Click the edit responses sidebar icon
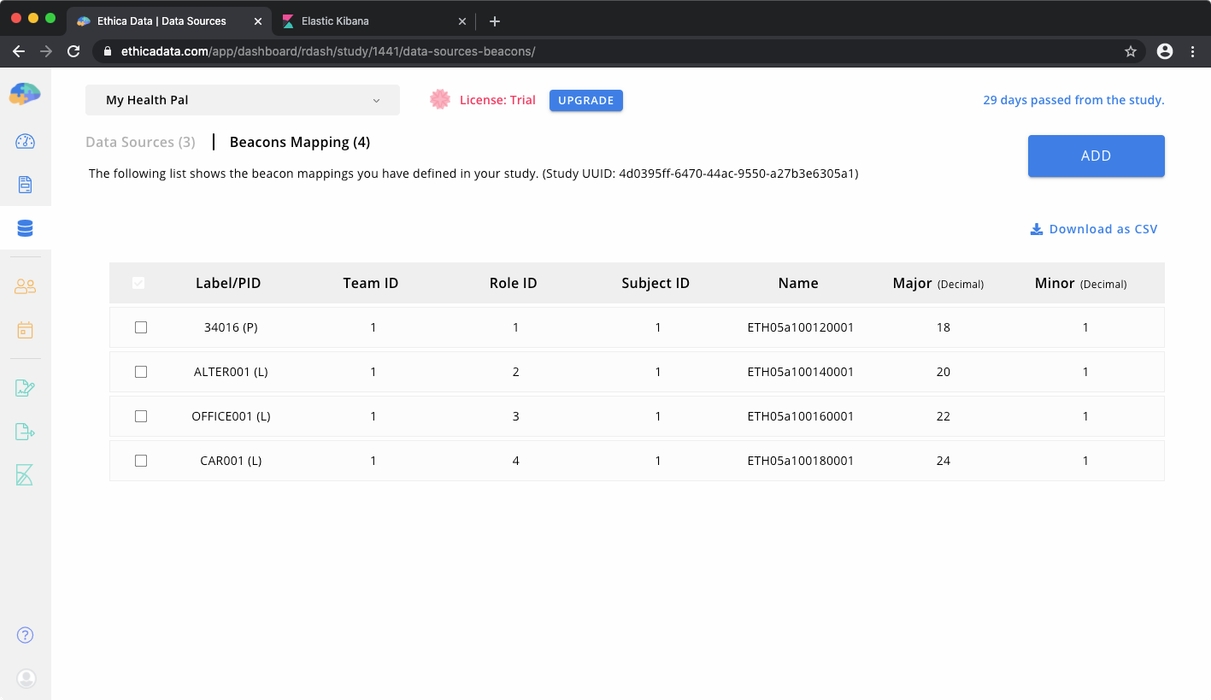 25,387
